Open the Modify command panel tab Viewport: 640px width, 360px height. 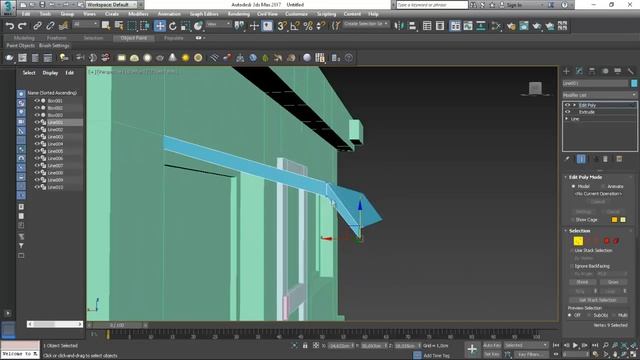pos(579,71)
